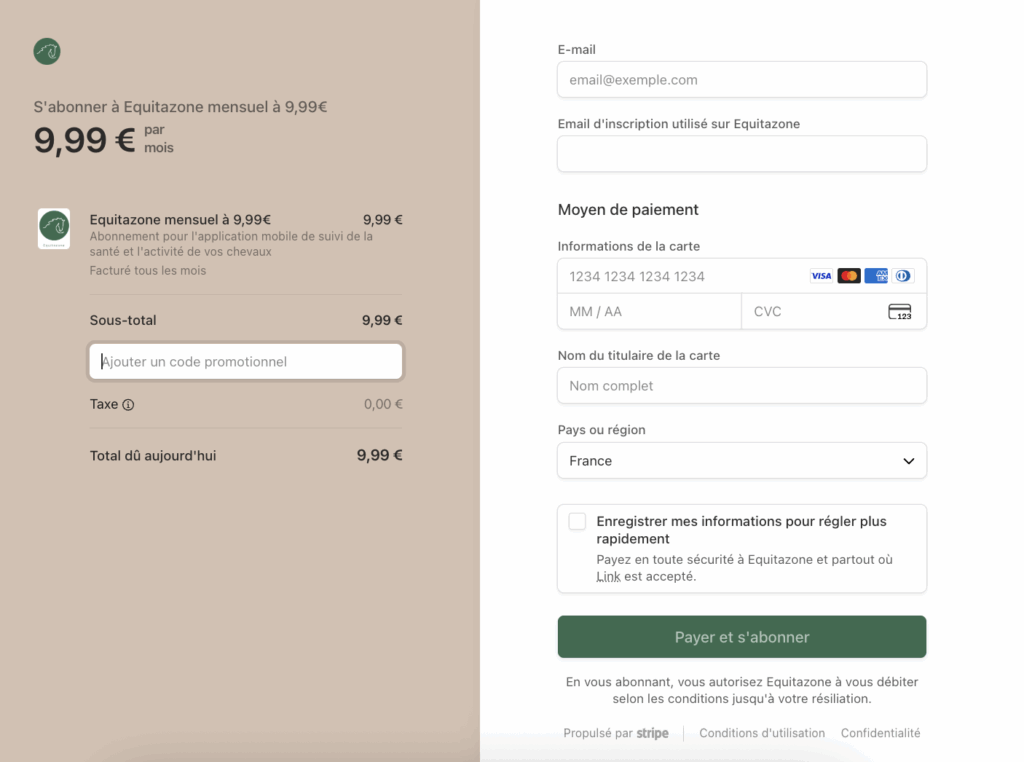Click the S'abonner à Equitazone mensuel heading
Screen dimensions: 1024x762
coord(180,107)
